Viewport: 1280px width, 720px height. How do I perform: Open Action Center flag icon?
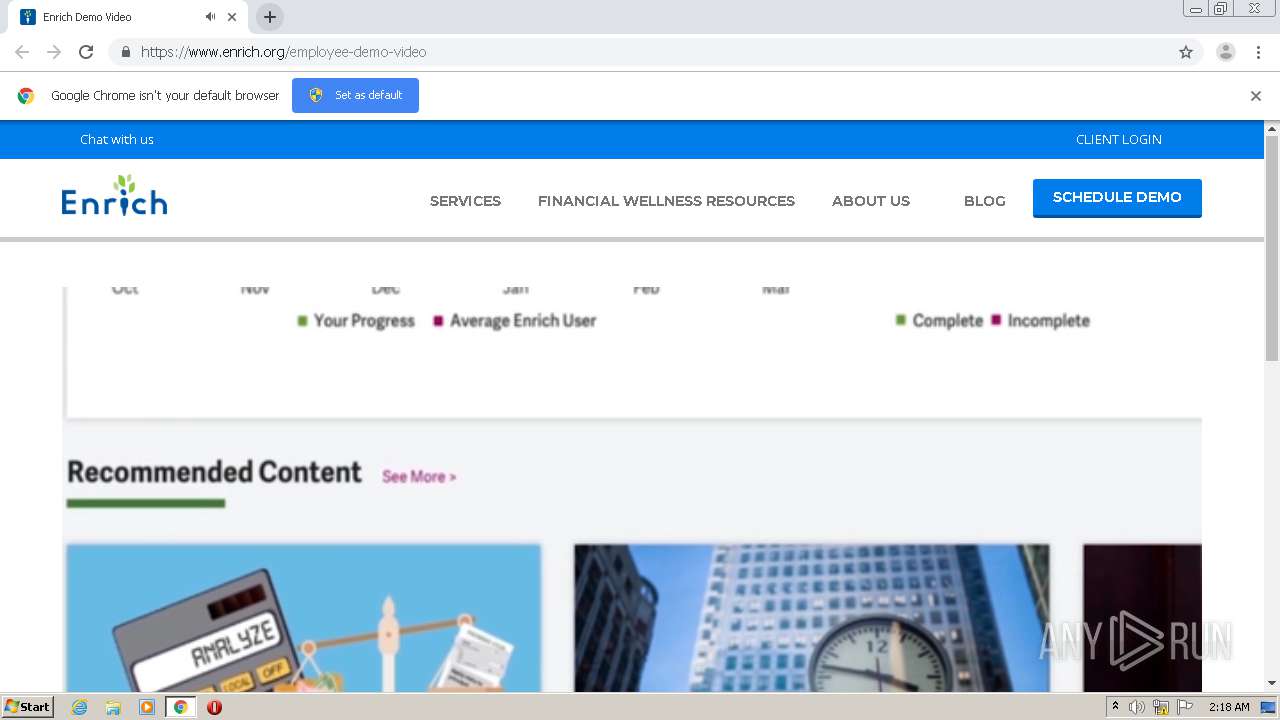pyautogui.click(x=1185, y=707)
